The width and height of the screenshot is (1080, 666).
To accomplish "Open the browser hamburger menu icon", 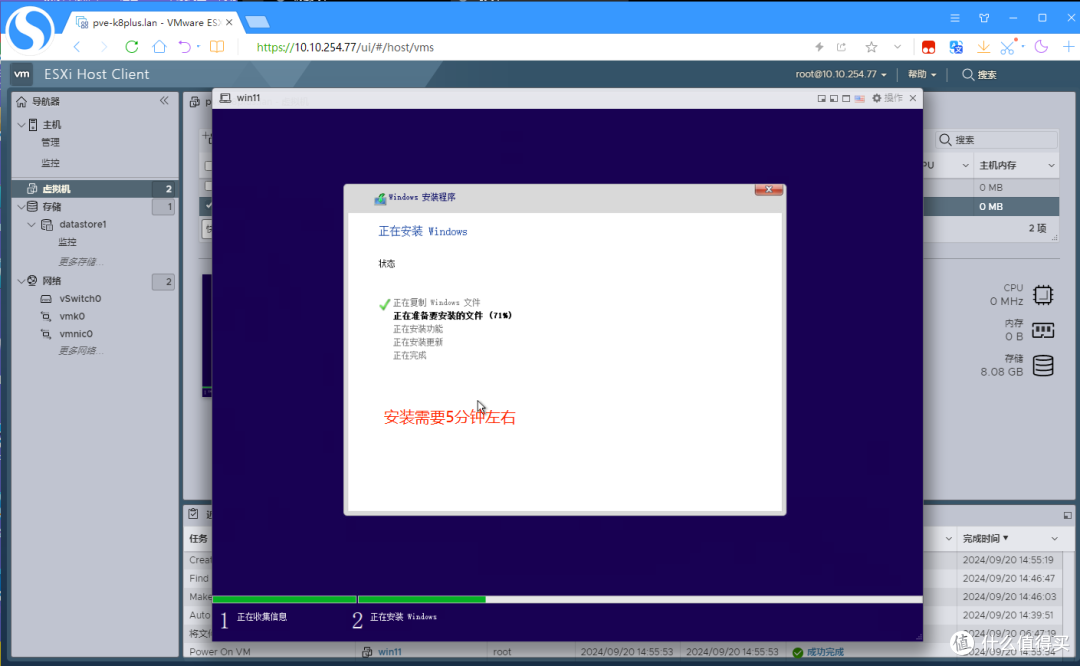I will click(x=955, y=18).
